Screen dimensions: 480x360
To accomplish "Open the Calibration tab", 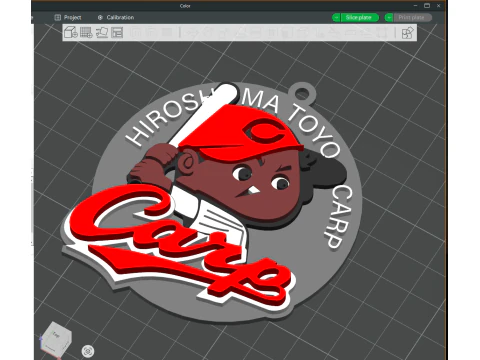I will (116, 17).
